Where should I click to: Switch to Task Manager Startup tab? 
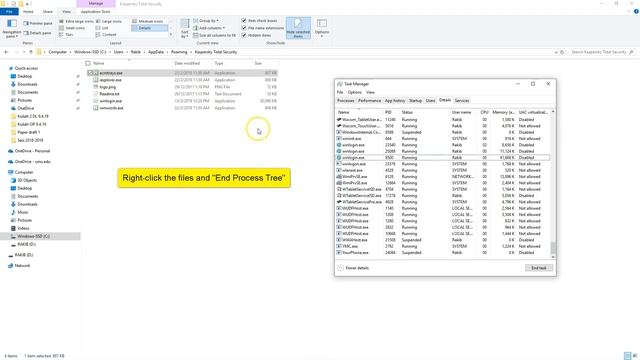(x=415, y=100)
